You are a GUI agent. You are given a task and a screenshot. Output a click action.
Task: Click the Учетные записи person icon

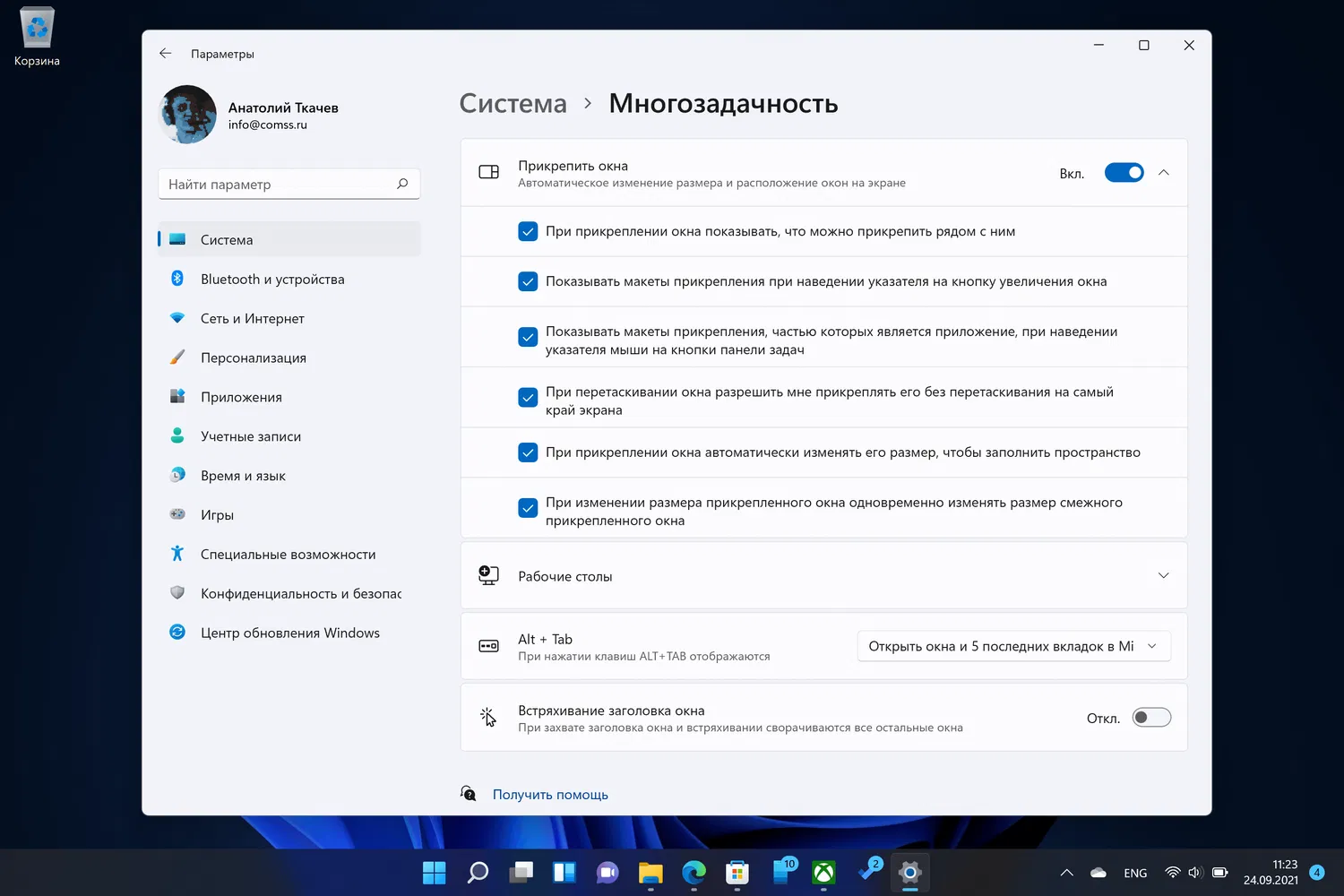177,436
